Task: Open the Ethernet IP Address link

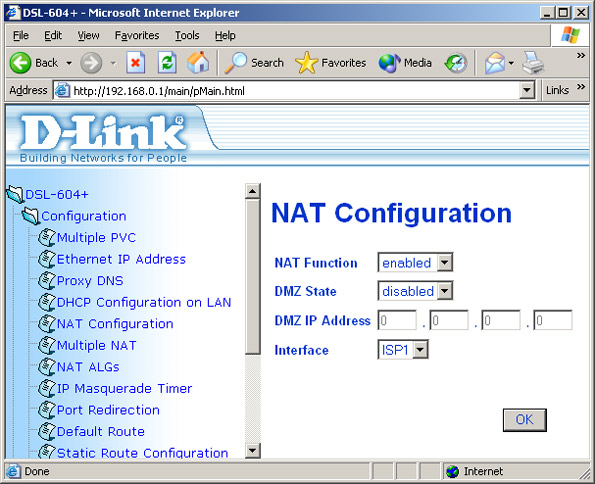Action: pyautogui.click(x=121, y=259)
